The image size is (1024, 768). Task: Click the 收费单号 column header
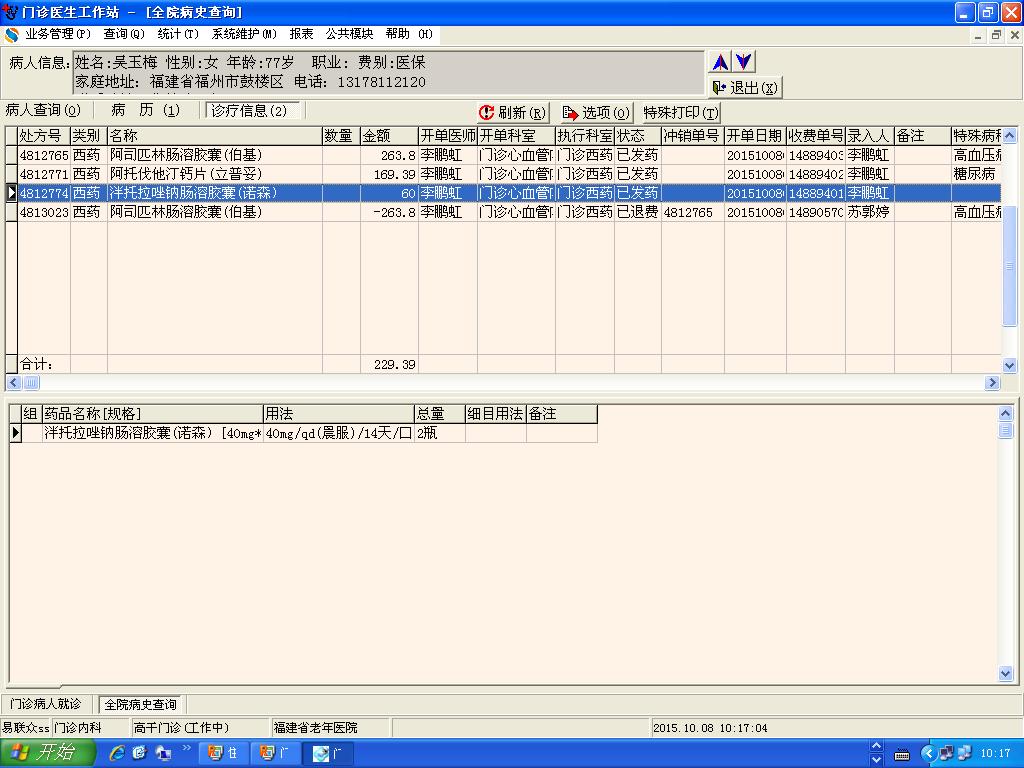pos(815,136)
